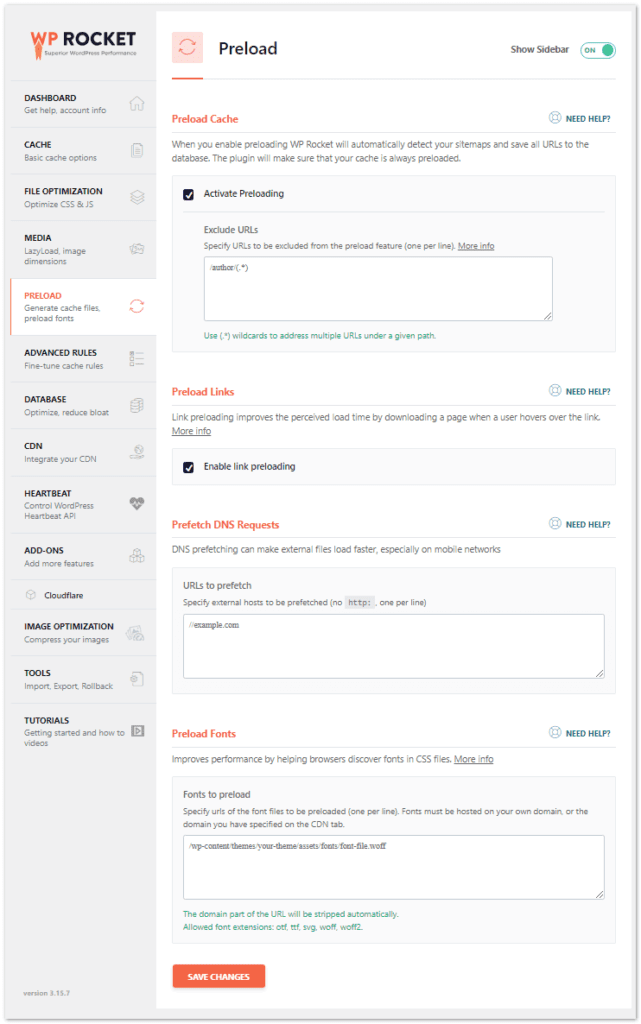Open Image Optimization section

[84, 633]
